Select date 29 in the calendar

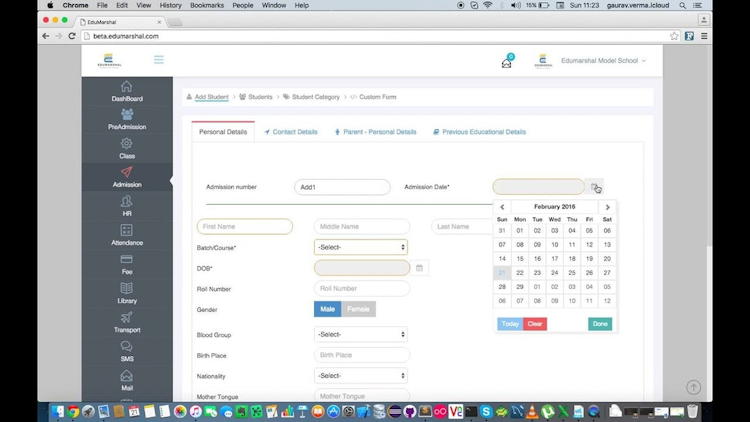pyautogui.click(x=520, y=287)
